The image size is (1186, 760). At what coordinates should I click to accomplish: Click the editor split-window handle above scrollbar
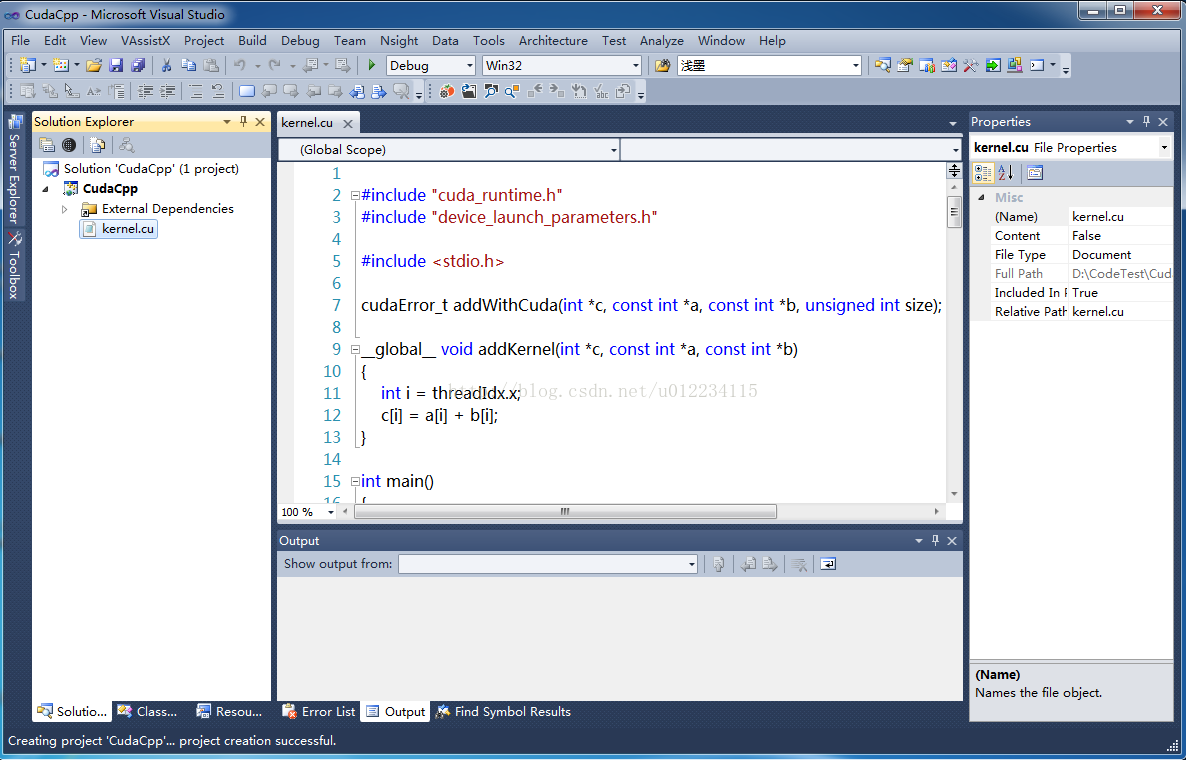955,171
